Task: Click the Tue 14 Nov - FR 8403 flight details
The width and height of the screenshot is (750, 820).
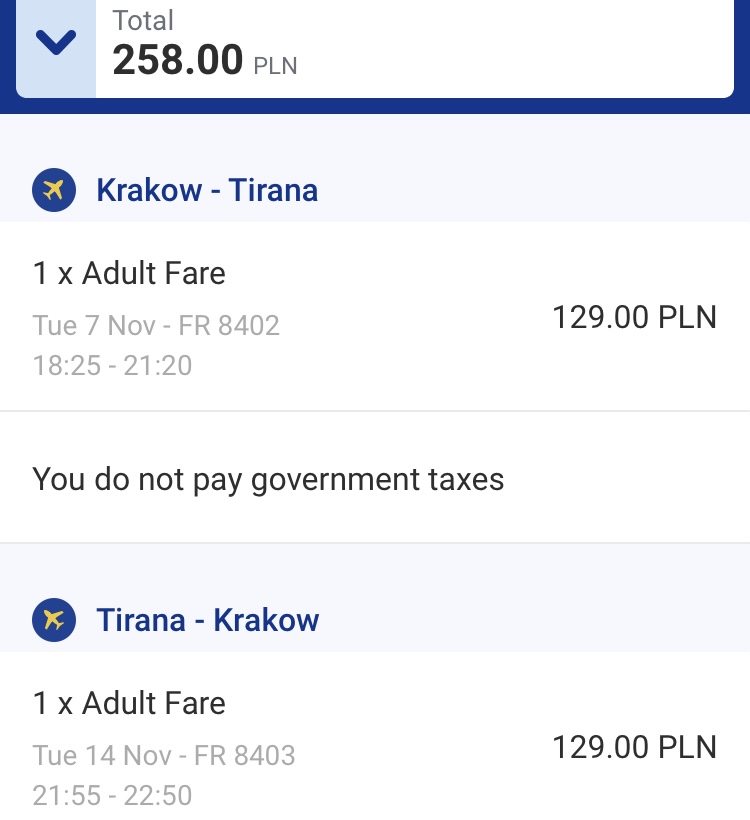Action: click(x=164, y=755)
